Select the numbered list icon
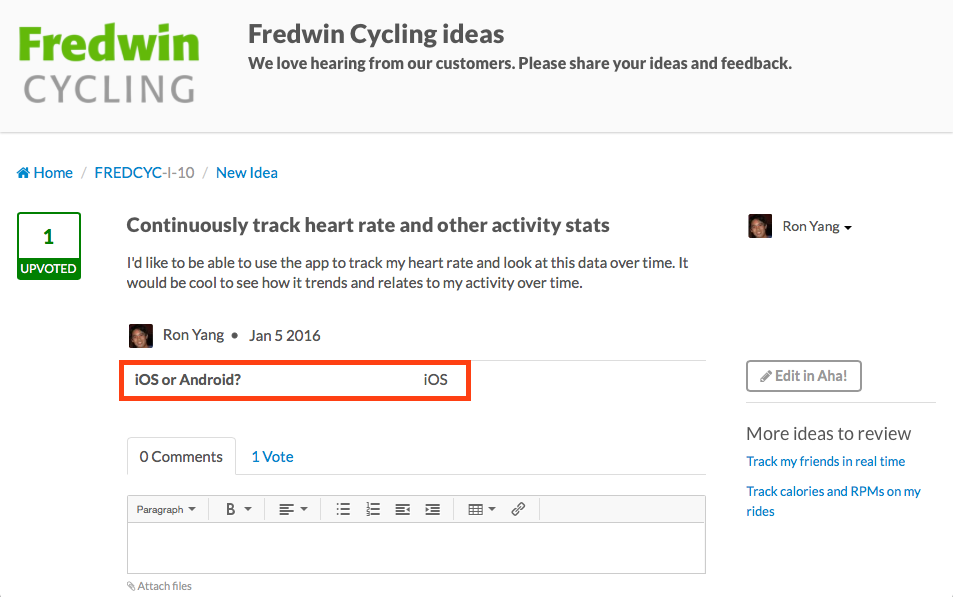The width and height of the screenshot is (953, 597). pos(373,509)
